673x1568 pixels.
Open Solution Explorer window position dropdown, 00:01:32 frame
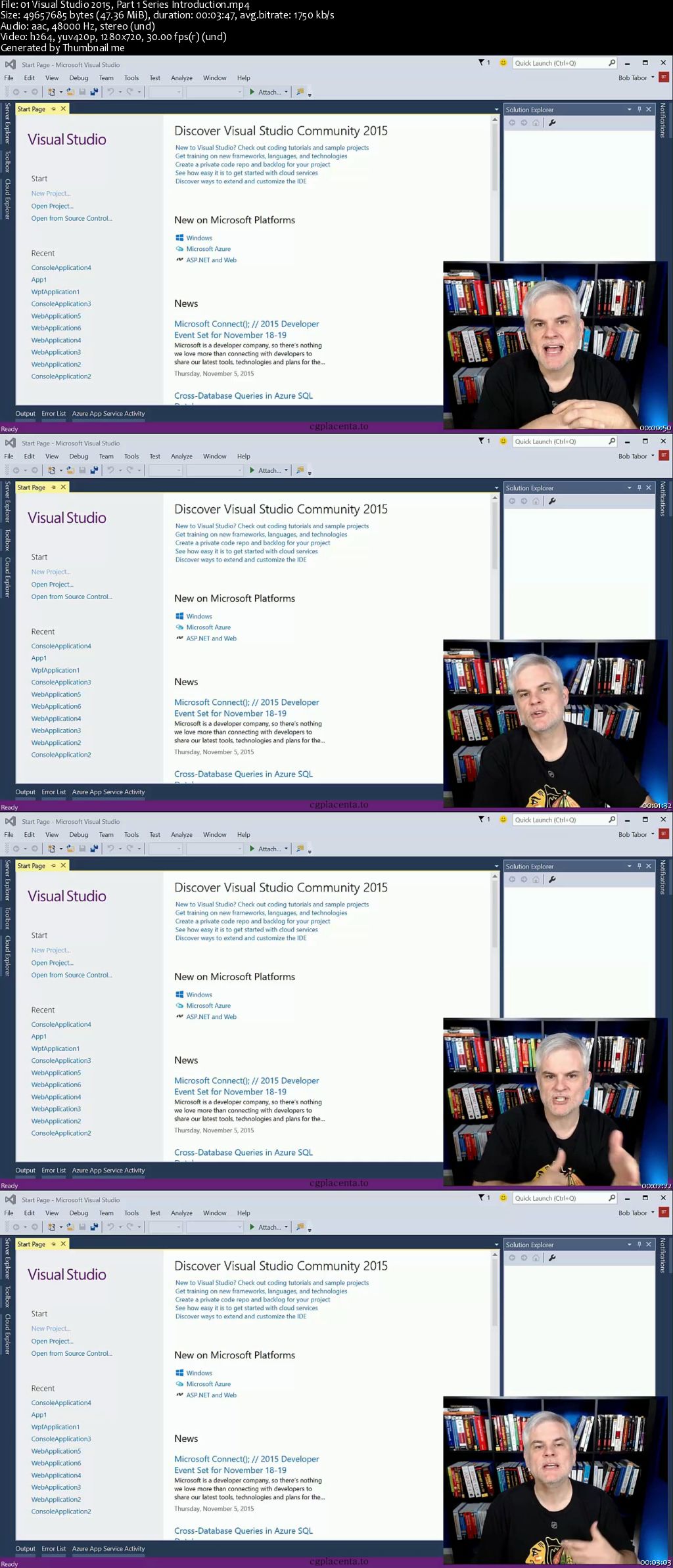tap(630, 488)
